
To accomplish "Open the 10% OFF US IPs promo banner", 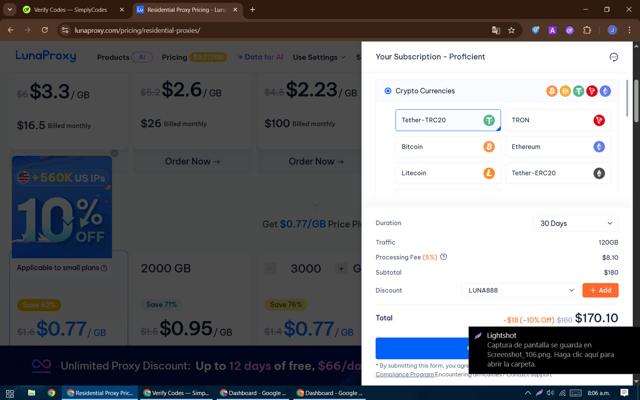I will coord(62,207).
